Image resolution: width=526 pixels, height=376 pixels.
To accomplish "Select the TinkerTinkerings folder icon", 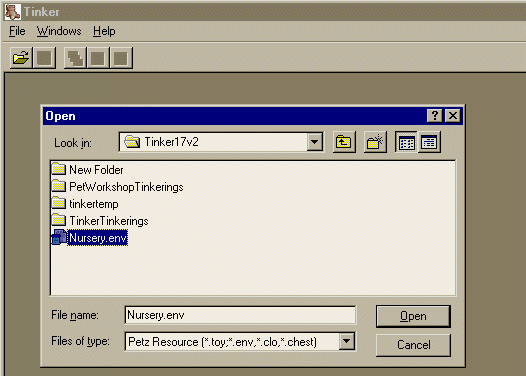I will (x=59, y=220).
